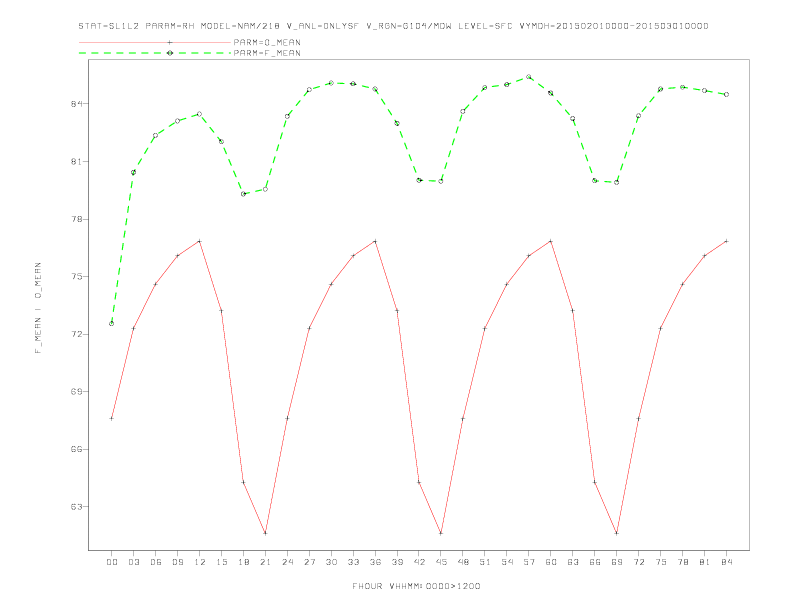Viewport: 792px width, 612px height.
Task: Click x-axis tick label 18
Action: 243,562
